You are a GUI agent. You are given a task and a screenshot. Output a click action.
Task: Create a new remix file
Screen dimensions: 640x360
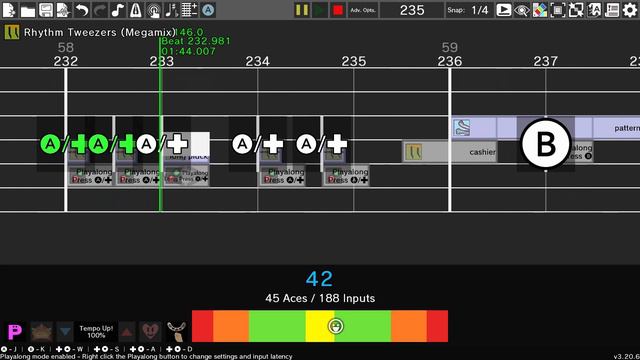[9, 10]
